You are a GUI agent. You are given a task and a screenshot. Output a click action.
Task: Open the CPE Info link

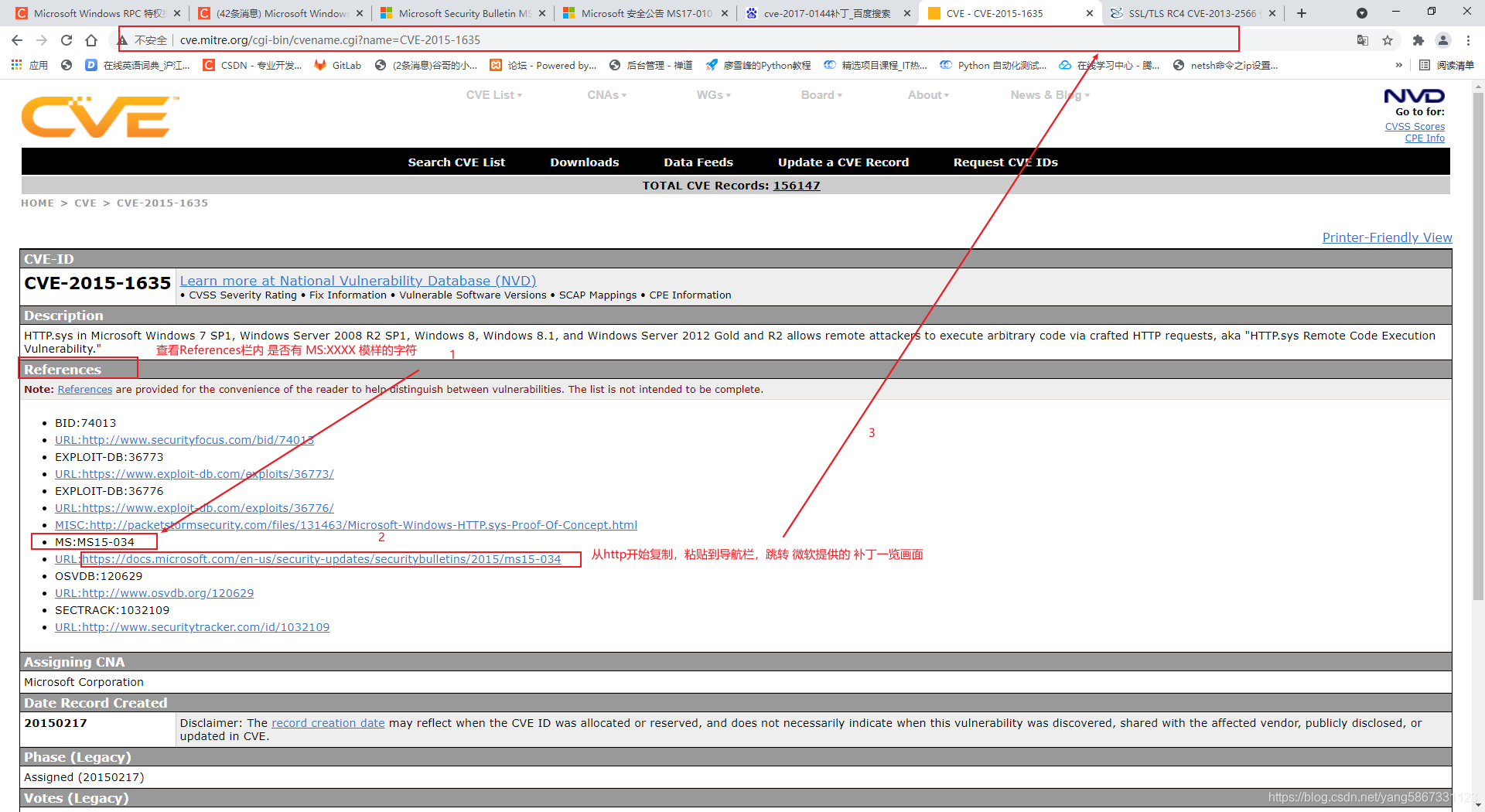(1425, 138)
